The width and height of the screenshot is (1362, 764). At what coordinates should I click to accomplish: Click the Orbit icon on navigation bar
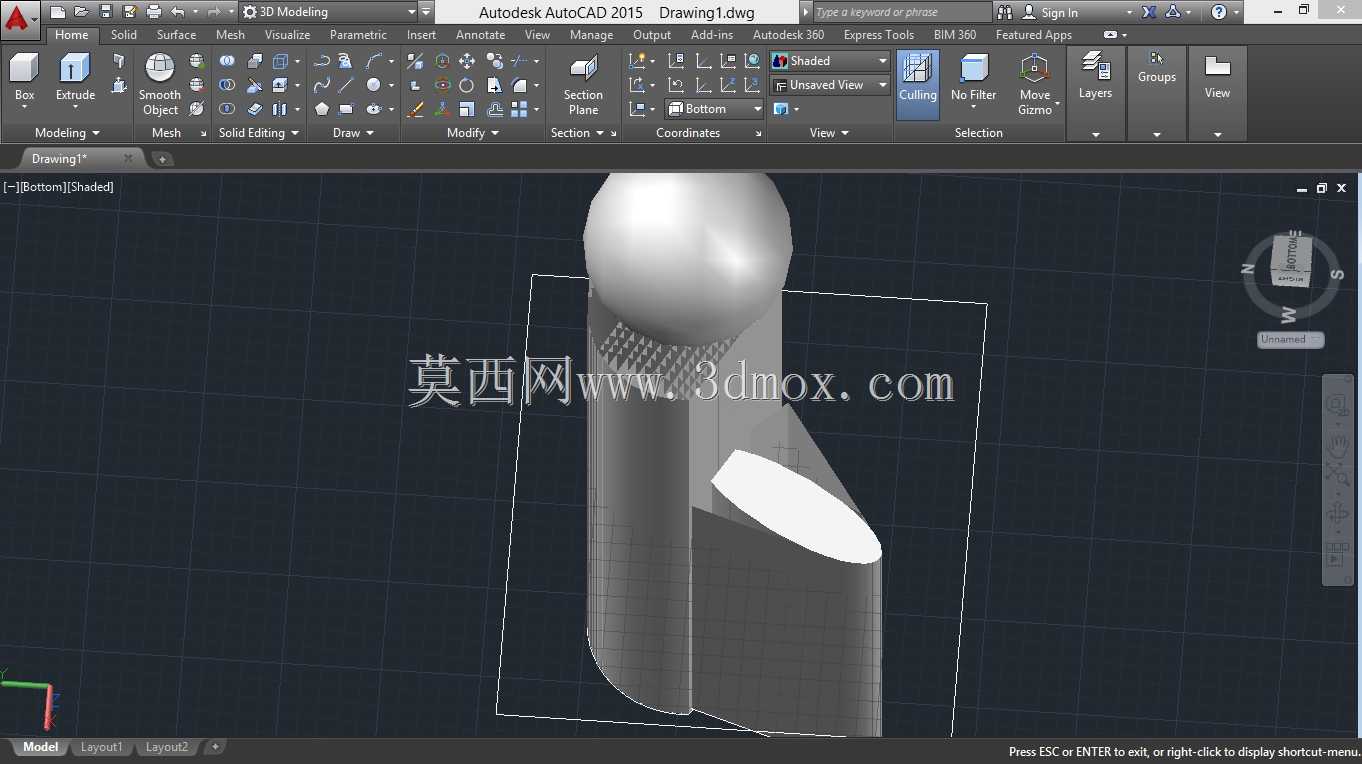coord(1338,514)
